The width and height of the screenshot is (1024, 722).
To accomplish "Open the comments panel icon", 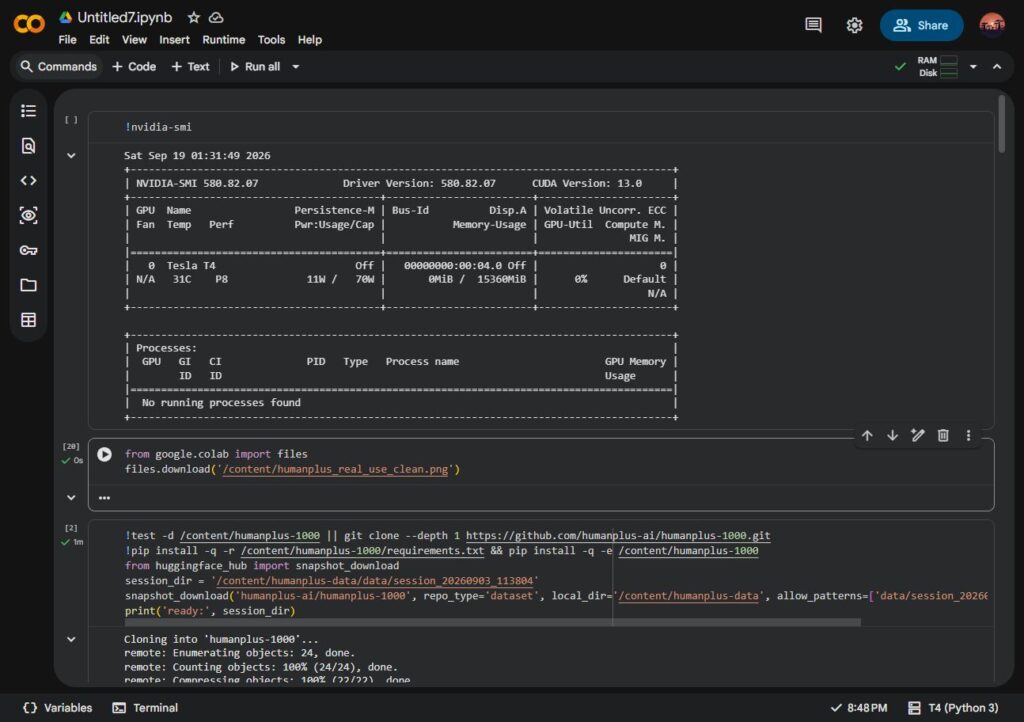I will (x=813, y=25).
